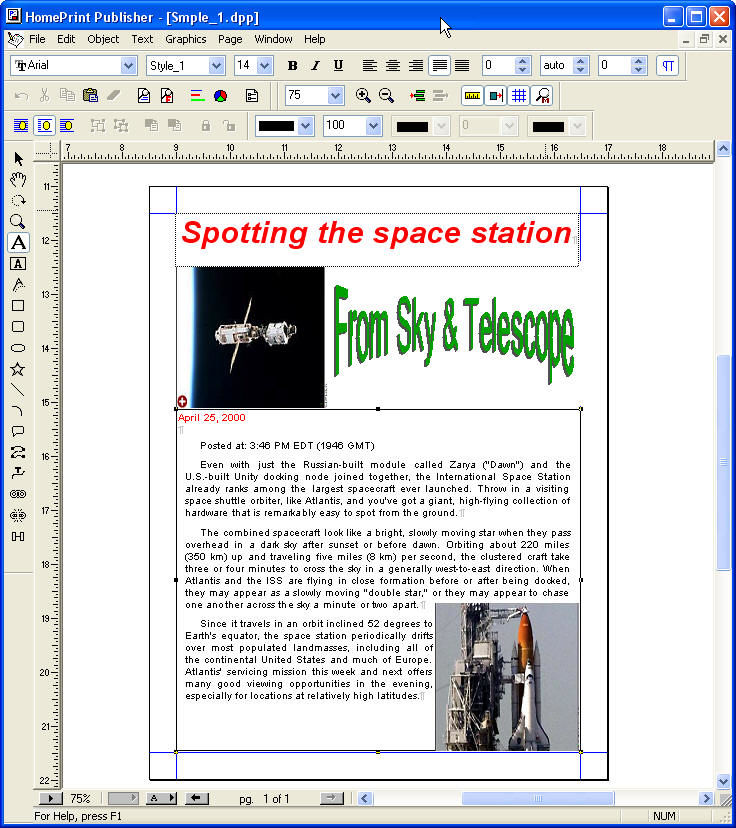Open the font size 14 dropdown
This screenshot has width=736, height=828.
tap(265, 65)
